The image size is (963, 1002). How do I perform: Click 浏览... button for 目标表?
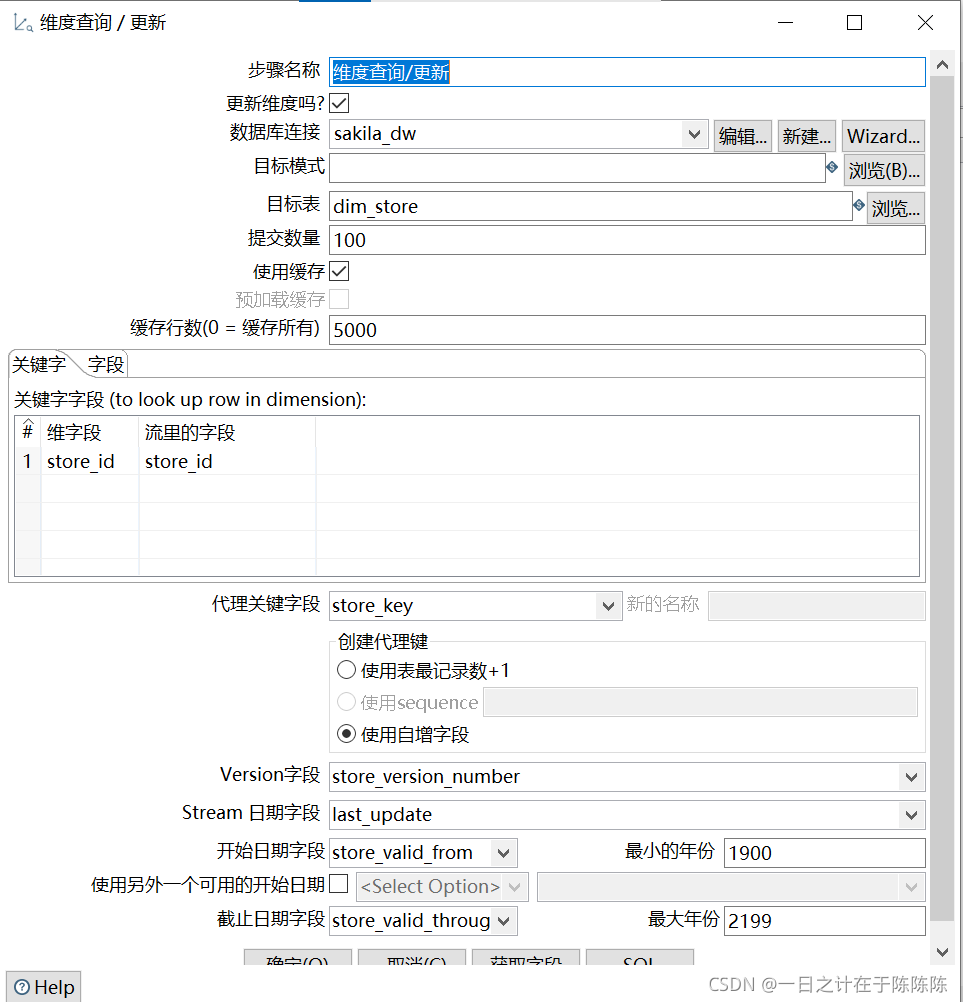click(x=895, y=208)
